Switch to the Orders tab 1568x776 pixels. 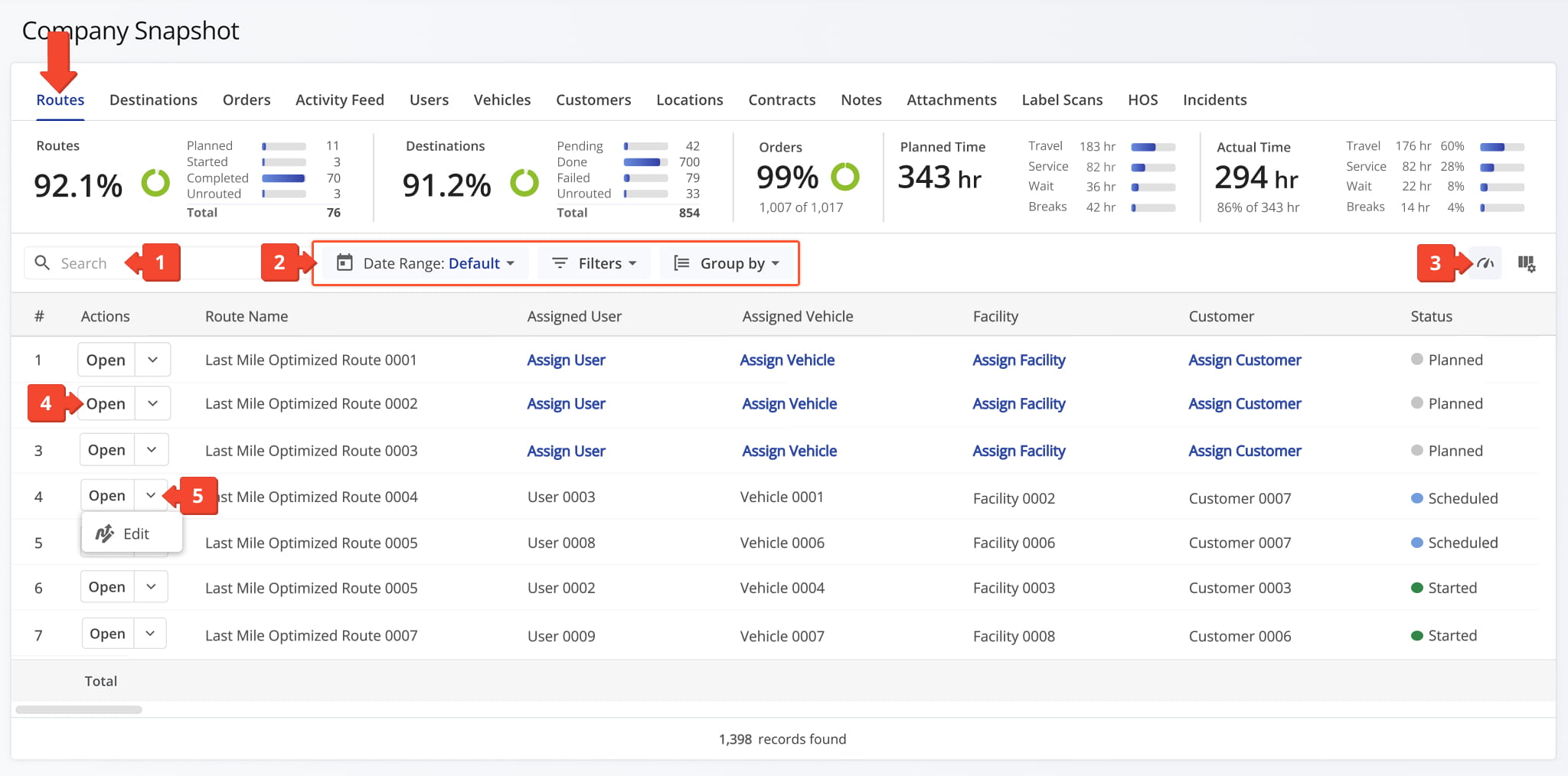pos(247,99)
